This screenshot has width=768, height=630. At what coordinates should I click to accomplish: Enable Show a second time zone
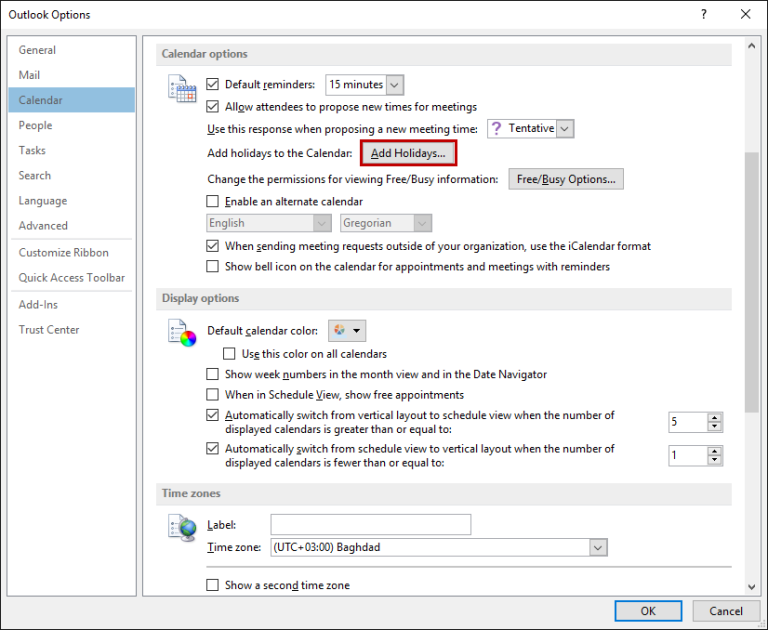pyautogui.click(x=212, y=585)
